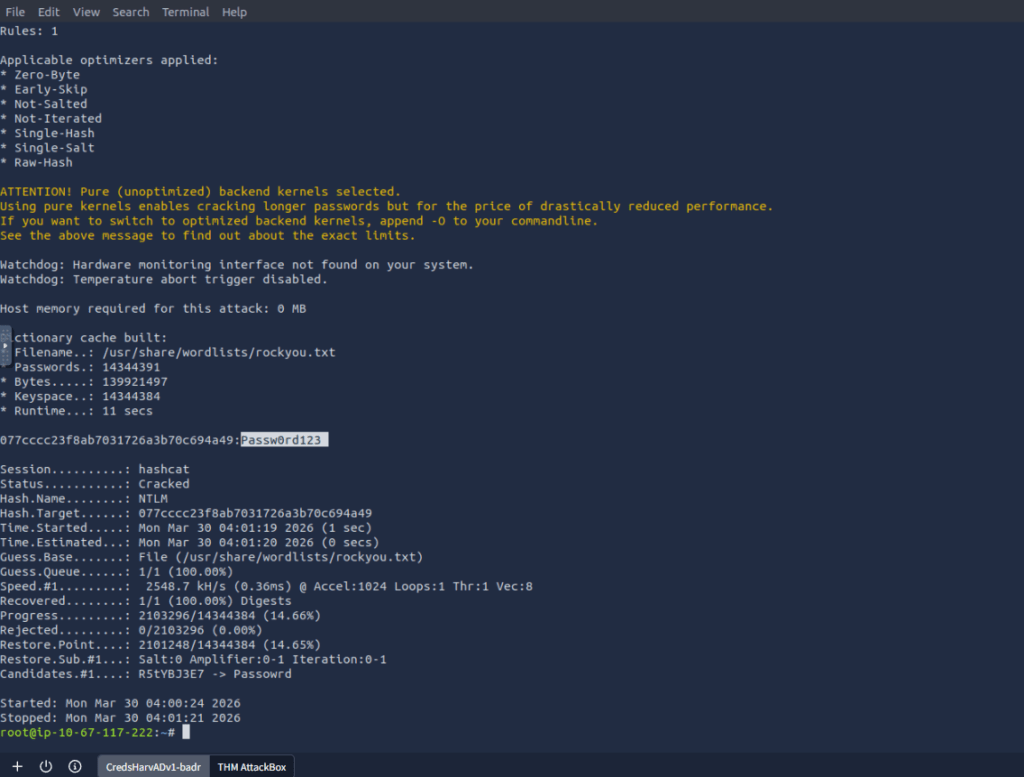Click the Restore.Point line
The image size is (1024, 777).
161,644
